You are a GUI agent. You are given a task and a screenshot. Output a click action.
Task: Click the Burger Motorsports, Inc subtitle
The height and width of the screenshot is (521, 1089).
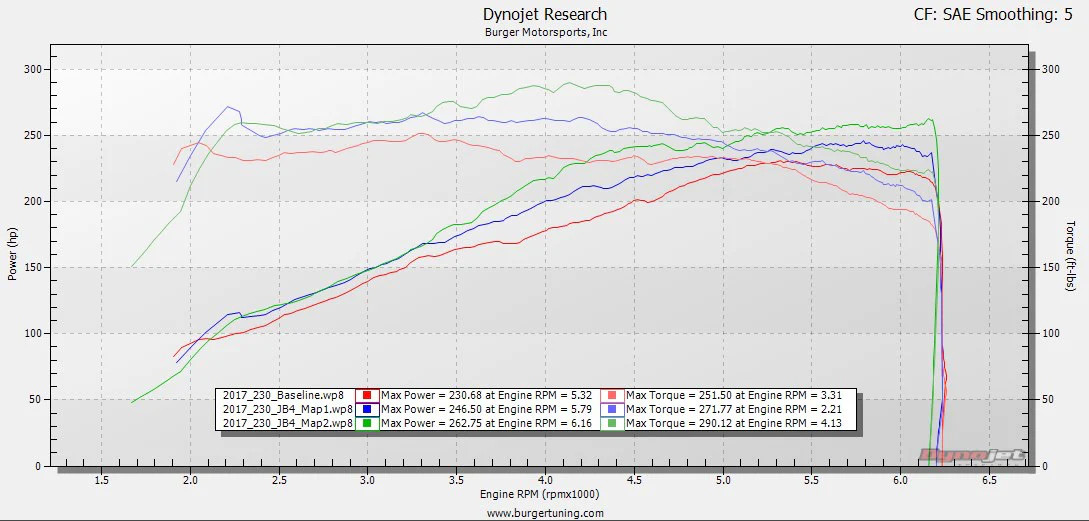[x=545, y=32]
